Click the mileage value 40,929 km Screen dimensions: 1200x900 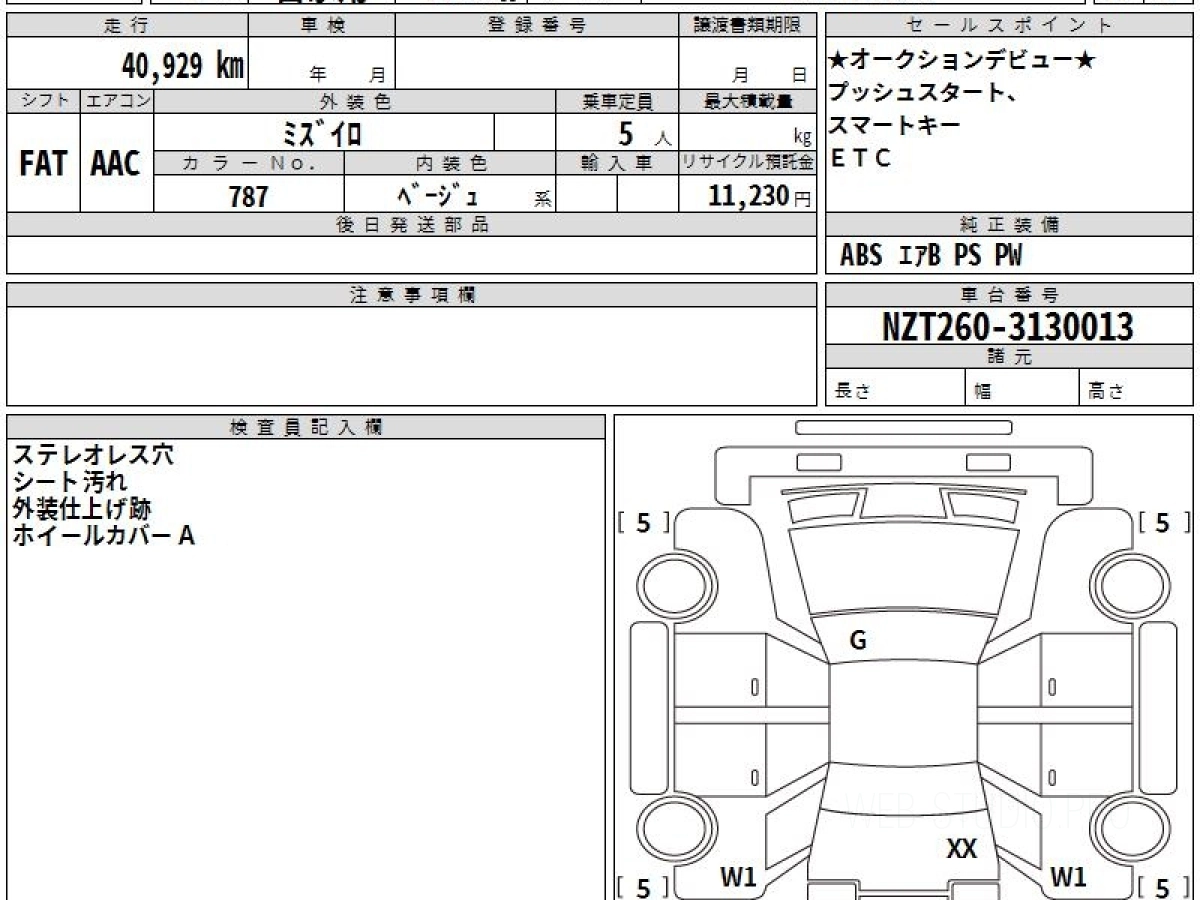coord(183,66)
